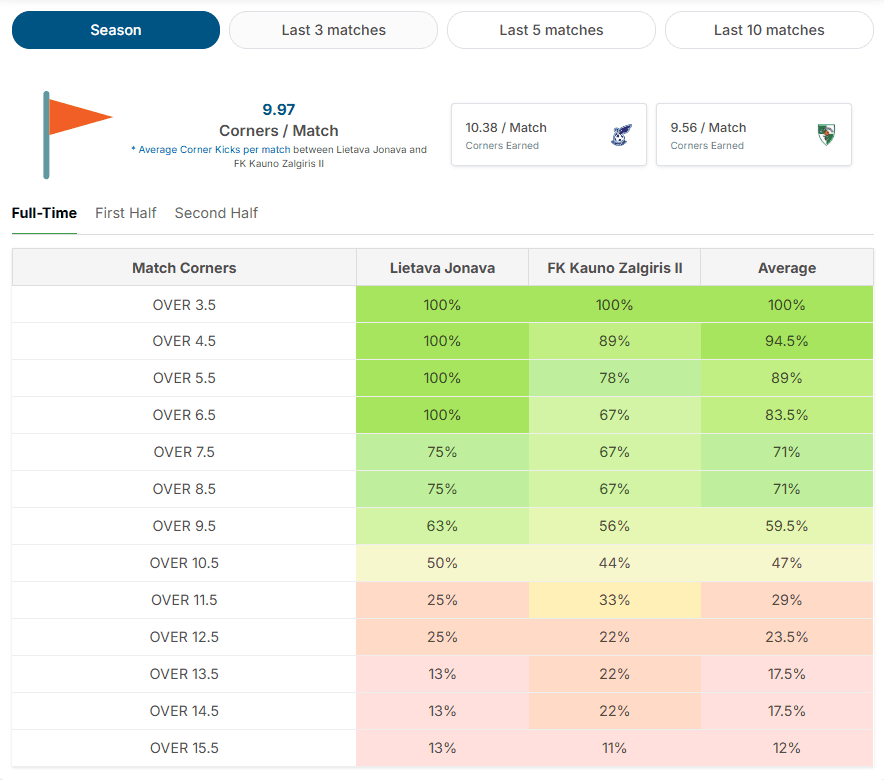This screenshot has width=884, height=780.
Task: Click the Lietava Jonava column header
Action: [442, 268]
